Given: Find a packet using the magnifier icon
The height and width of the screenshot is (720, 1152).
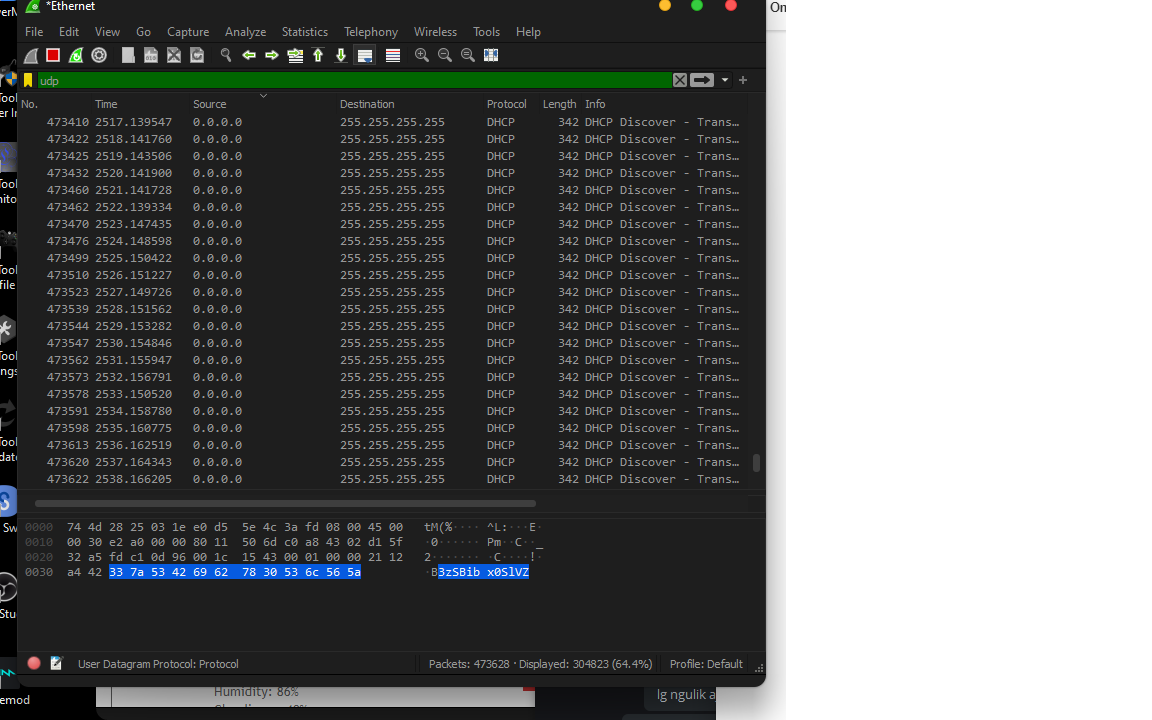Looking at the screenshot, I should tap(226, 55).
